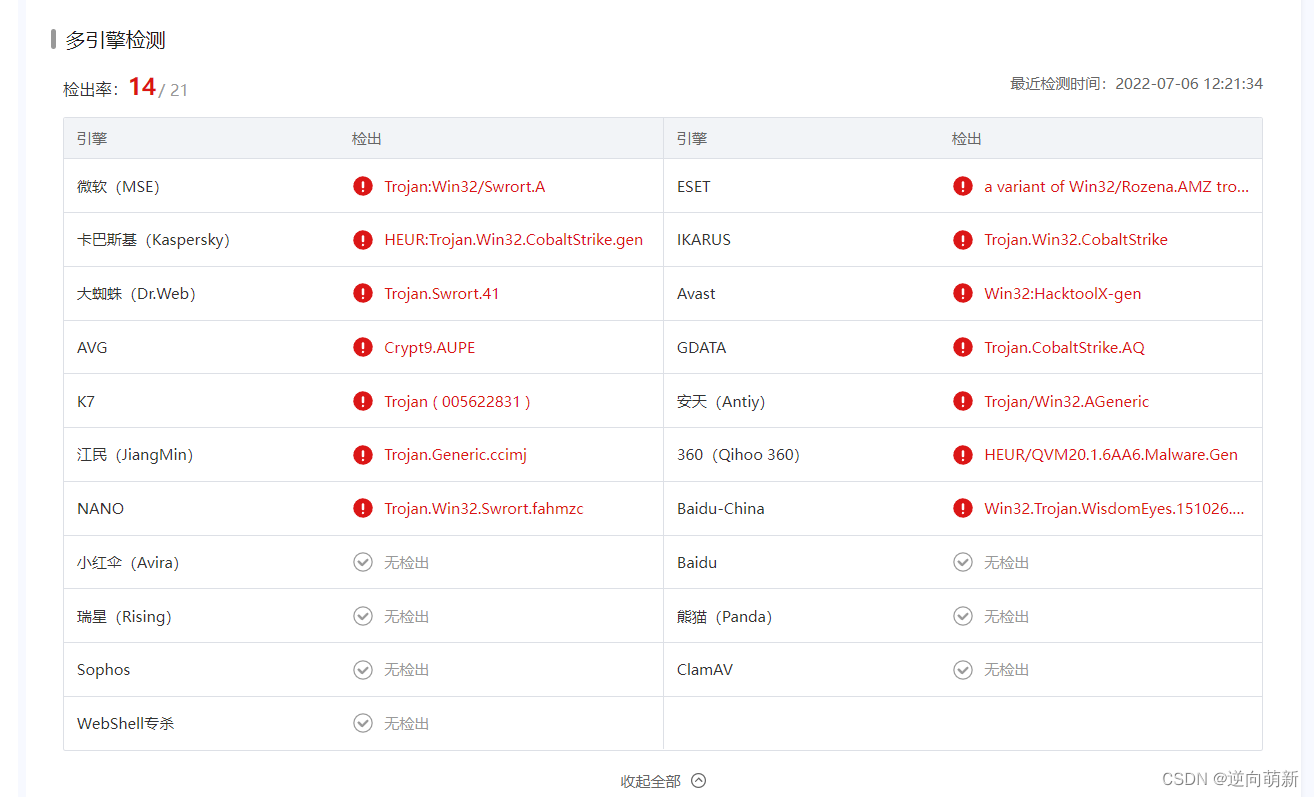Select the Trojan.Swrort.41 detection text
Image resolution: width=1314 pixels, height=797 pixels.
442,294
